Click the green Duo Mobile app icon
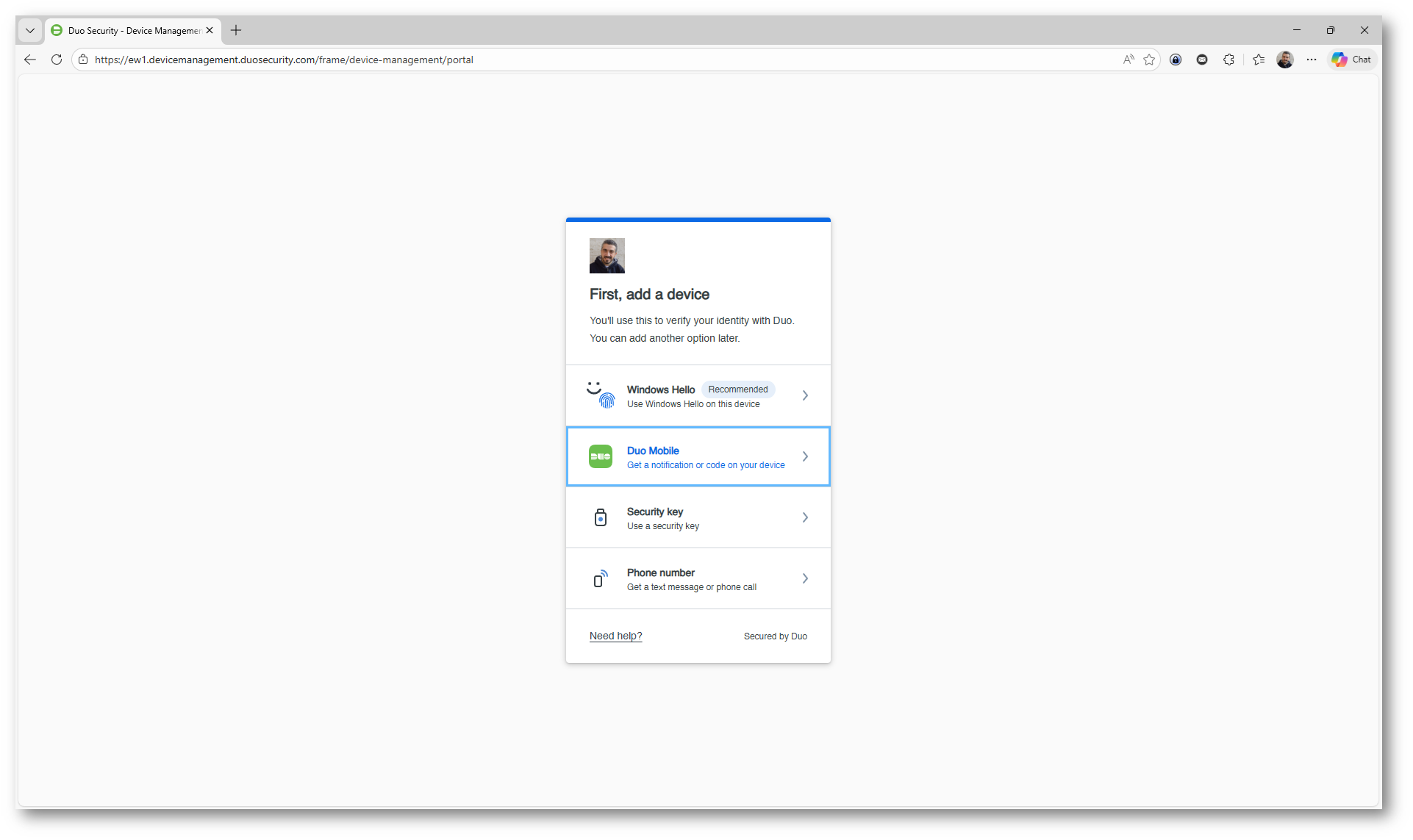This screenshot has width=1413, height=840. pos(601,456)
